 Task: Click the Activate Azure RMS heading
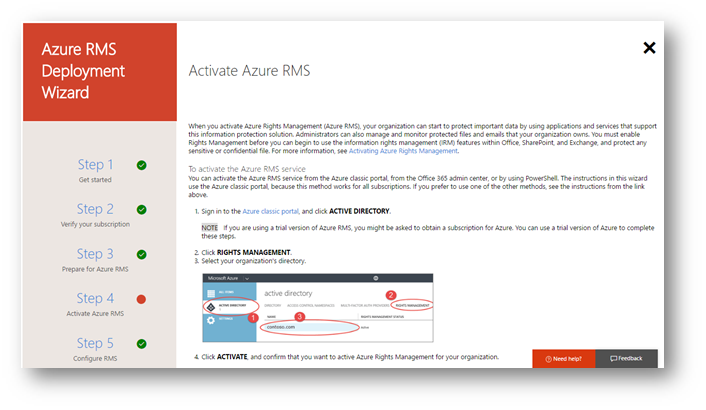pyautogui.click(x=249, y=71)
